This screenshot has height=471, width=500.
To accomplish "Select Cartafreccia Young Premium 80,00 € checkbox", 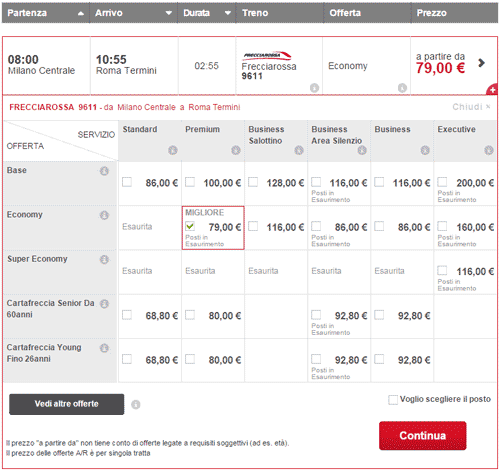I will 190,359.
